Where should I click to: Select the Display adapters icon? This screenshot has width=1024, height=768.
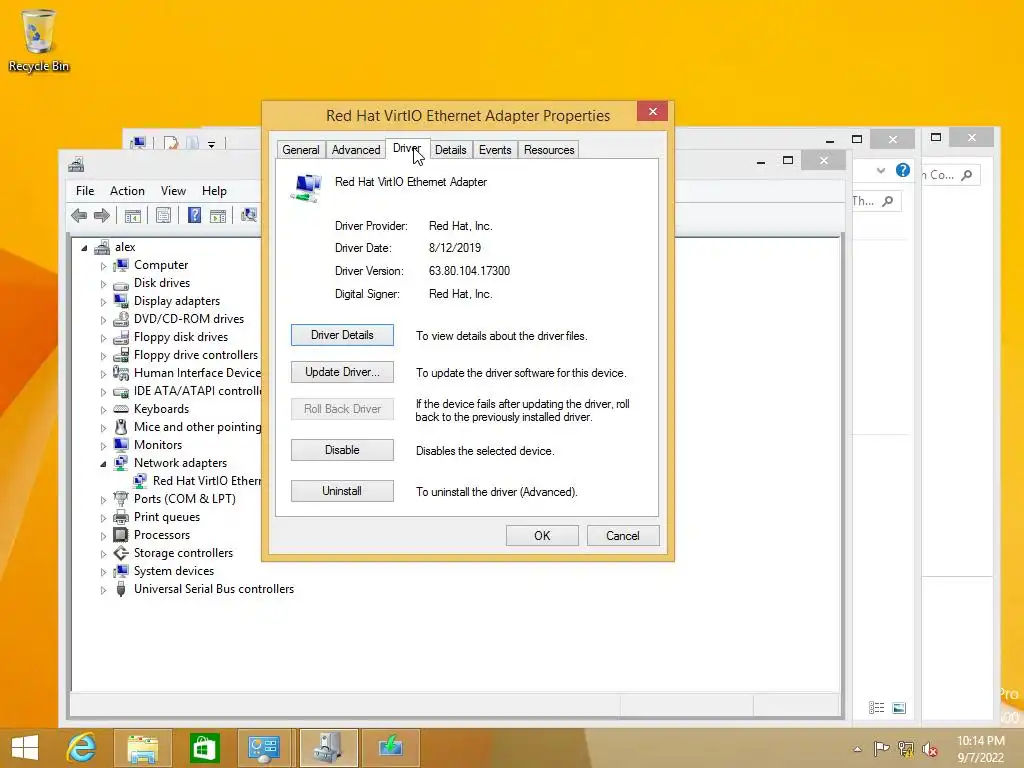pos(121,301)
